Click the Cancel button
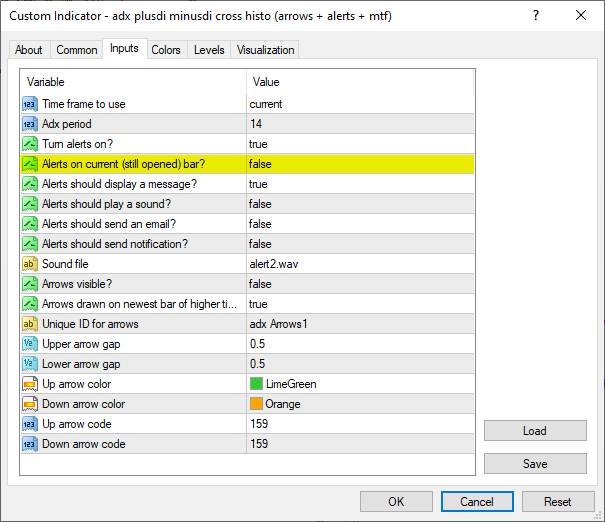The height and width of the screenshot is (522, 605). coord(477,502)
